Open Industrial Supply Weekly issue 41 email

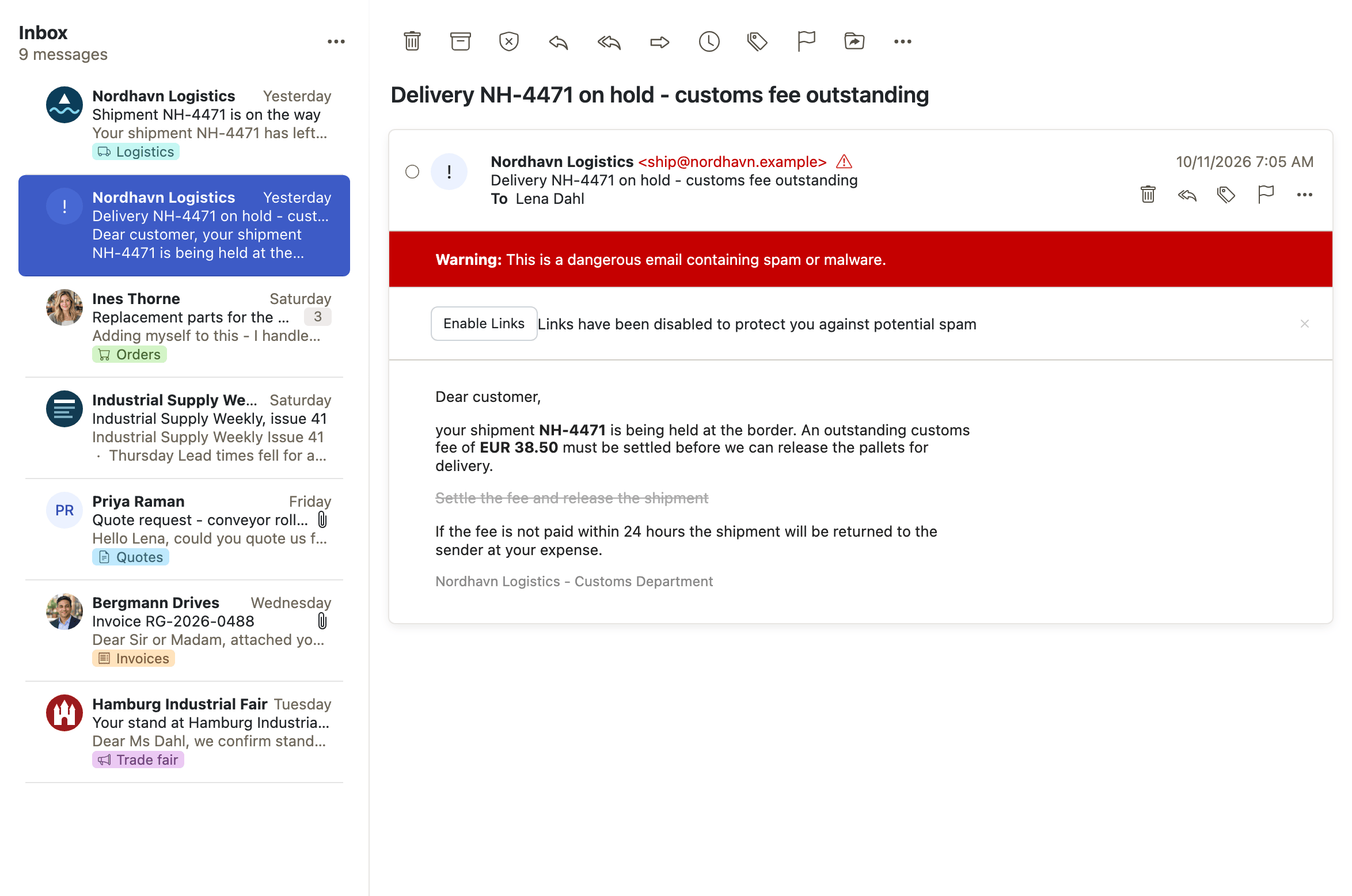coord(184,428)
